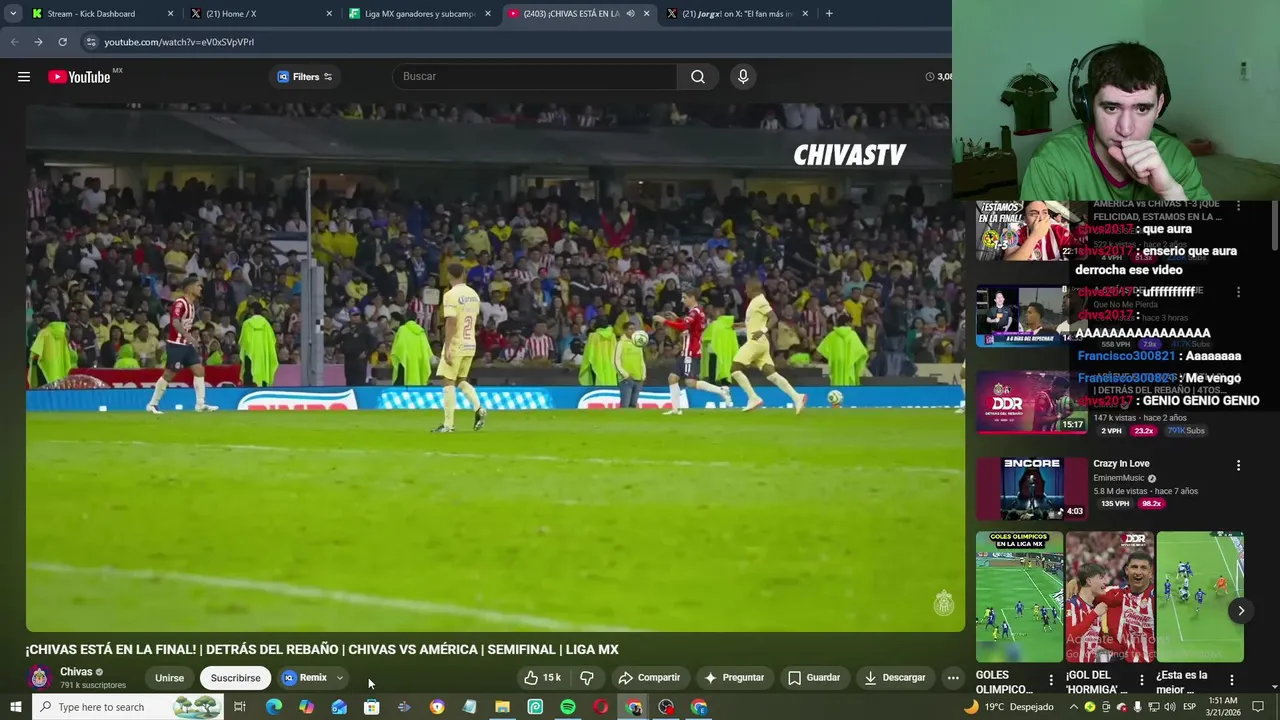Share the video with Compartir
The image size is (1280, 720).
coord(649,678)
